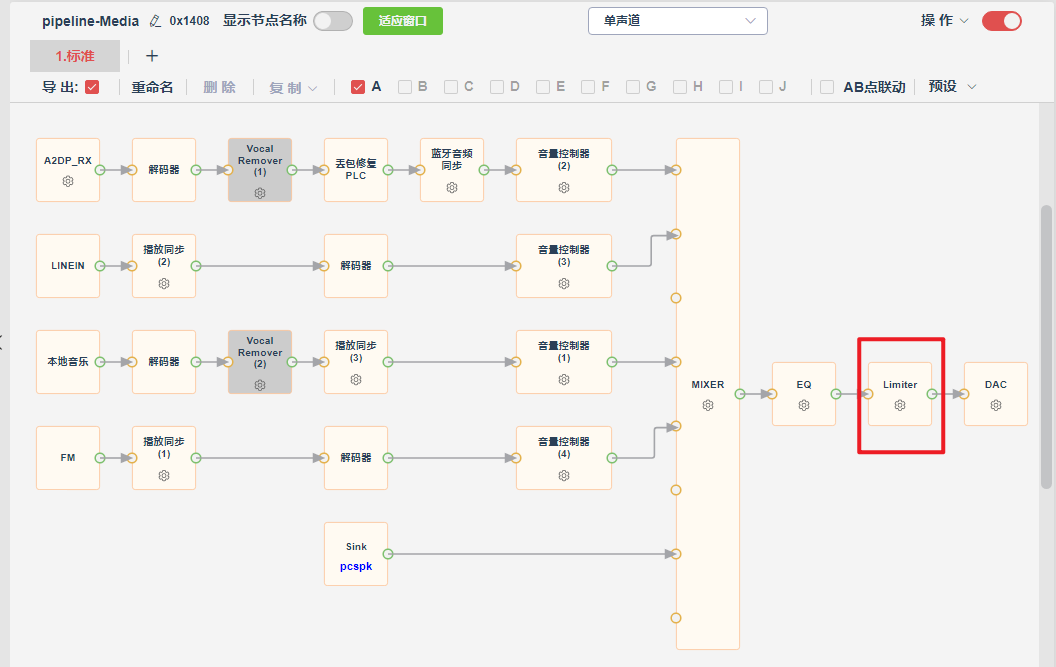Viewport: 1056px width, 667px height.
Task: Switch to the 1.标准 tab
Action: [x=75, y=56]
